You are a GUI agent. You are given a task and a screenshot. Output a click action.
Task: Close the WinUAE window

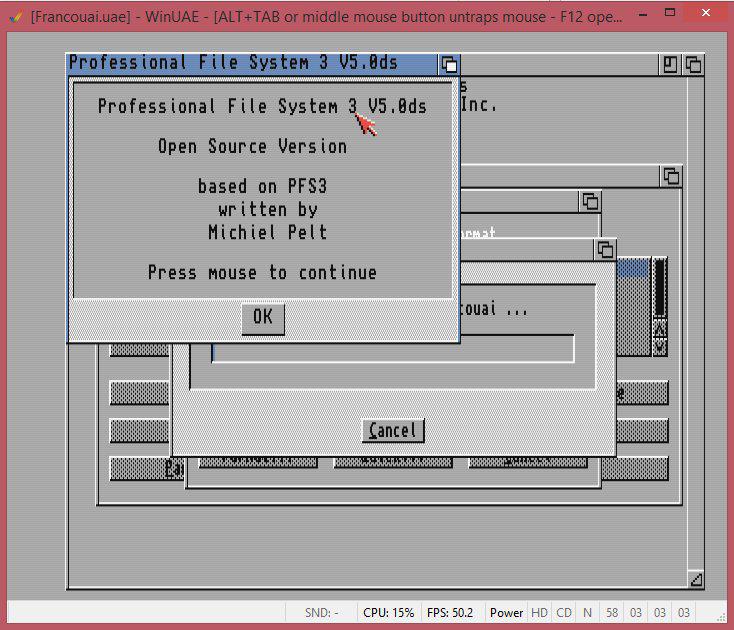(706, 13)
